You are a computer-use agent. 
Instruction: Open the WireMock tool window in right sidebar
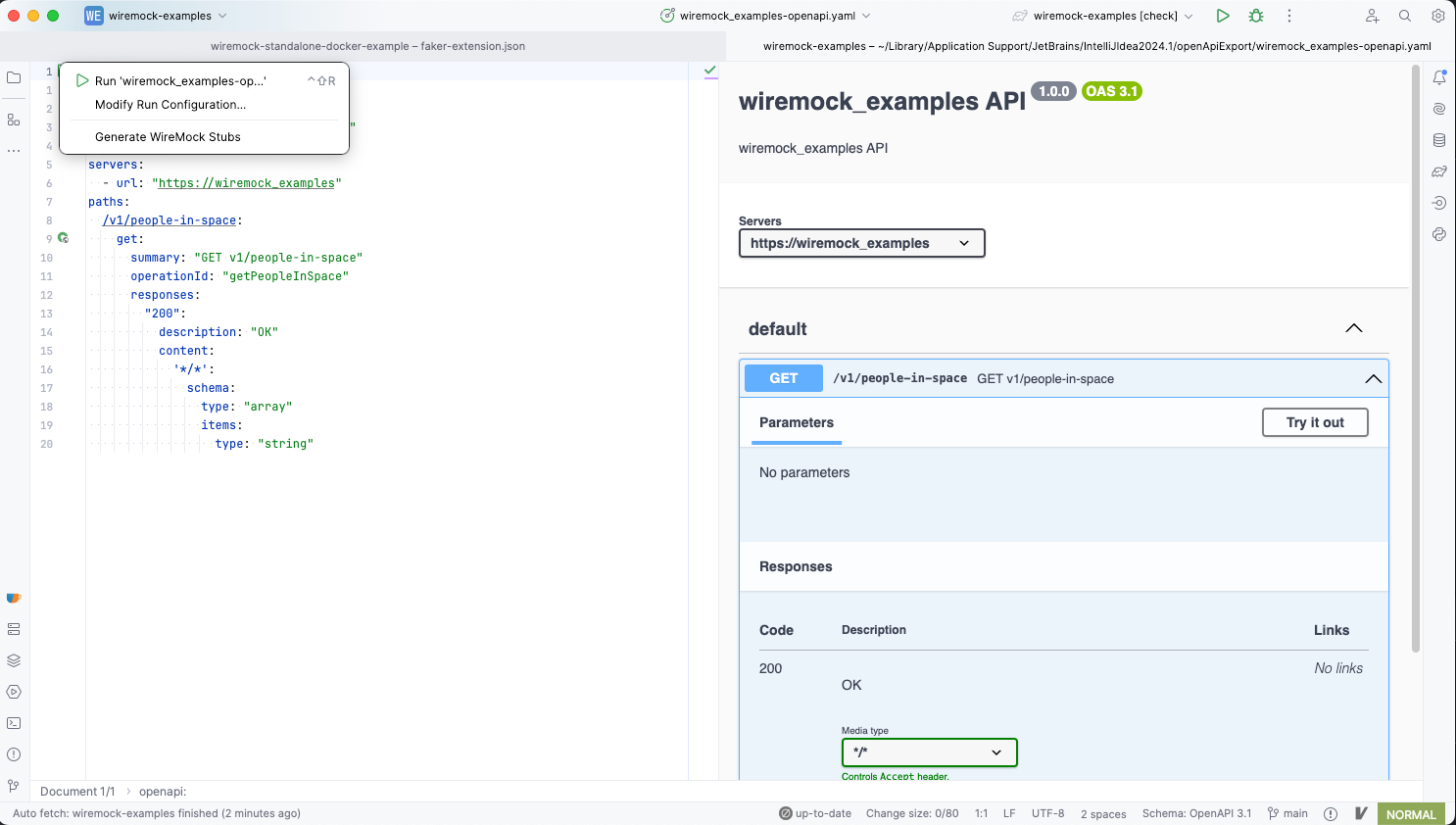pos(1439,171)
